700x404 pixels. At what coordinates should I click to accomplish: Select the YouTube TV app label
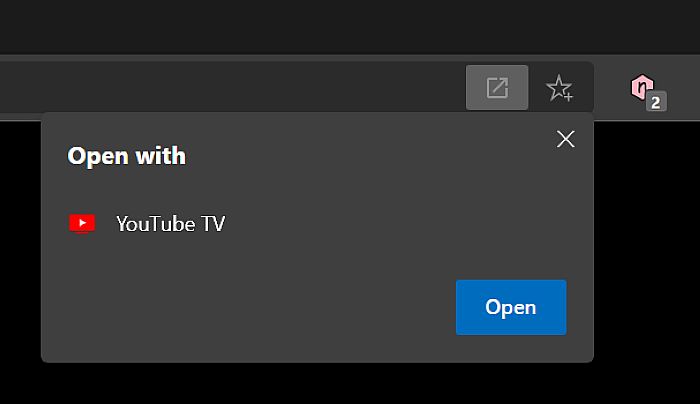tap(170, 223)
